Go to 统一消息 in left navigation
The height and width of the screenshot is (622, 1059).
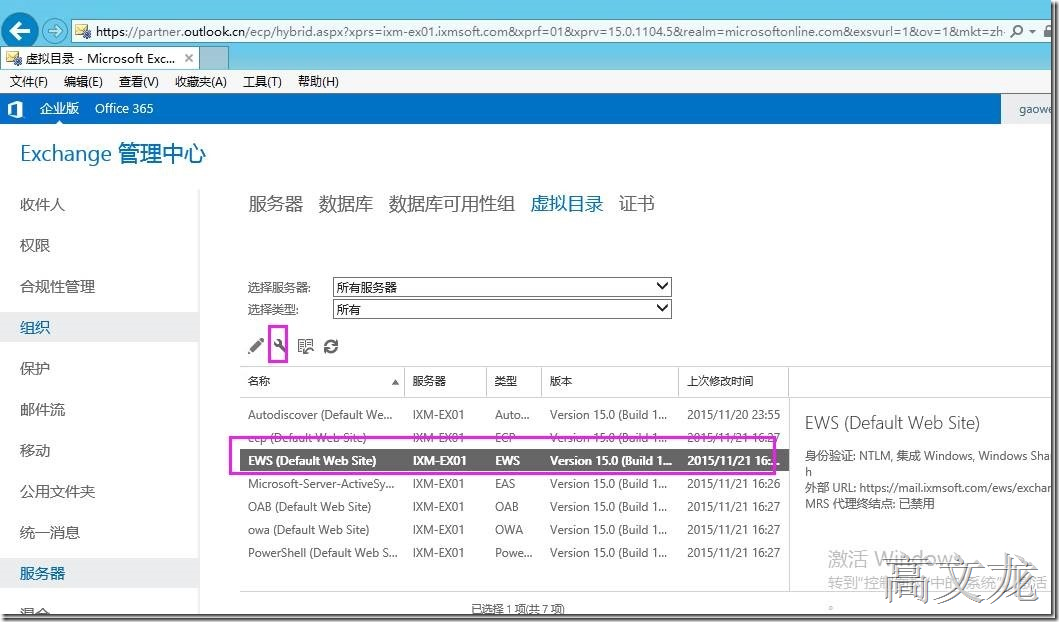(50, 532)
